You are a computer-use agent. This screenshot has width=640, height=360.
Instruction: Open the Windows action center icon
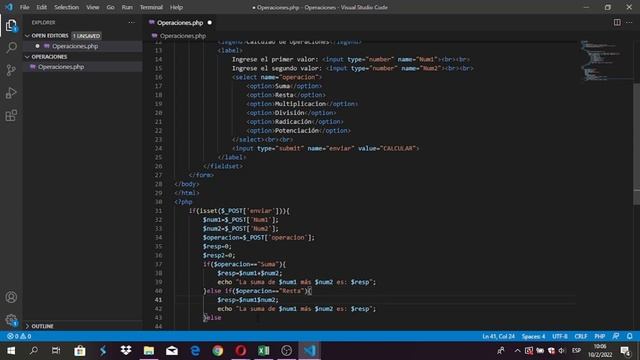(x=625, y=351)
